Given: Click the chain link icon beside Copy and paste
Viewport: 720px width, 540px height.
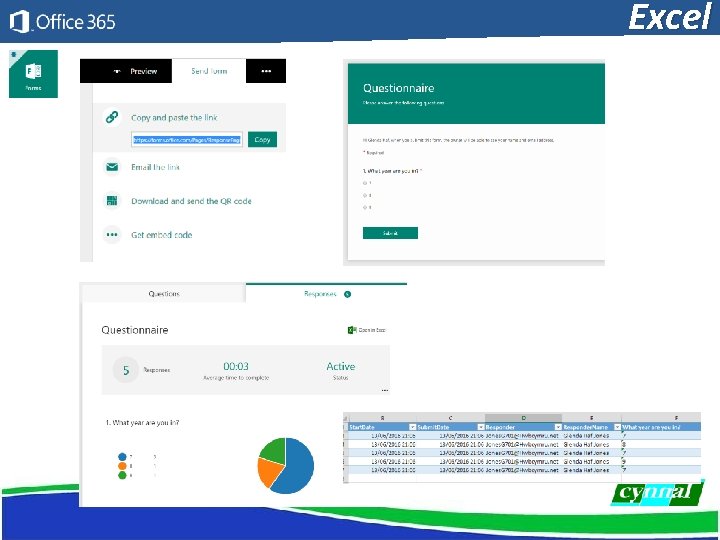Looking at the screenshot, I should tap(112, 117).
